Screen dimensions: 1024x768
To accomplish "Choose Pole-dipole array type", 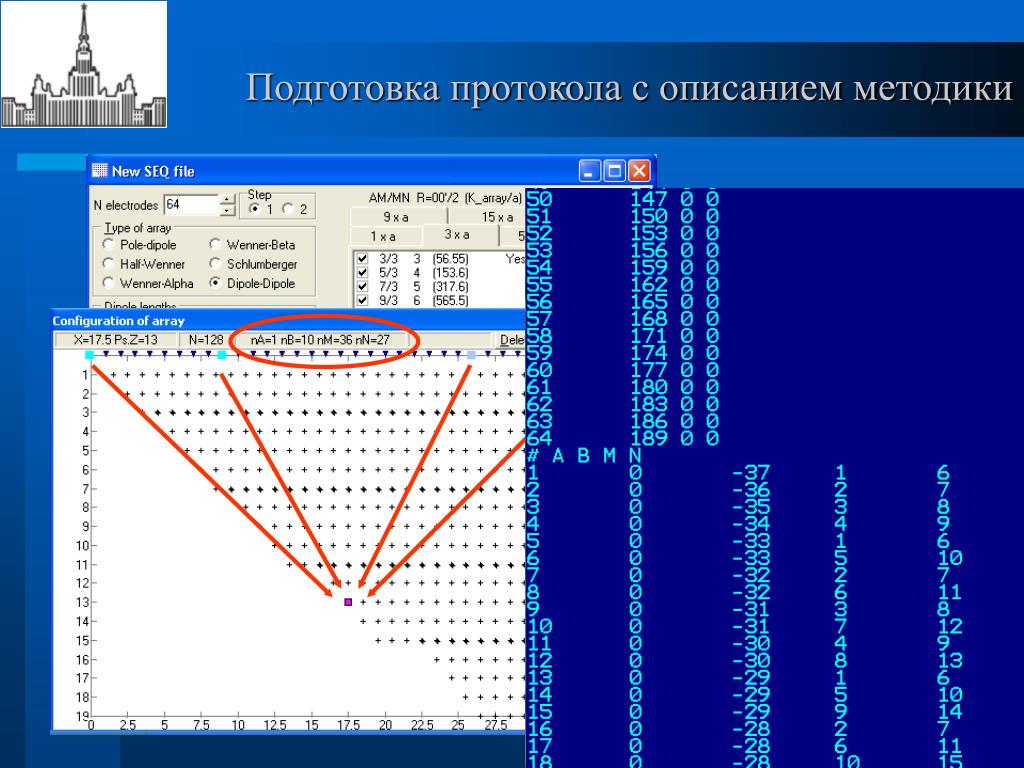I will [108, 244].
